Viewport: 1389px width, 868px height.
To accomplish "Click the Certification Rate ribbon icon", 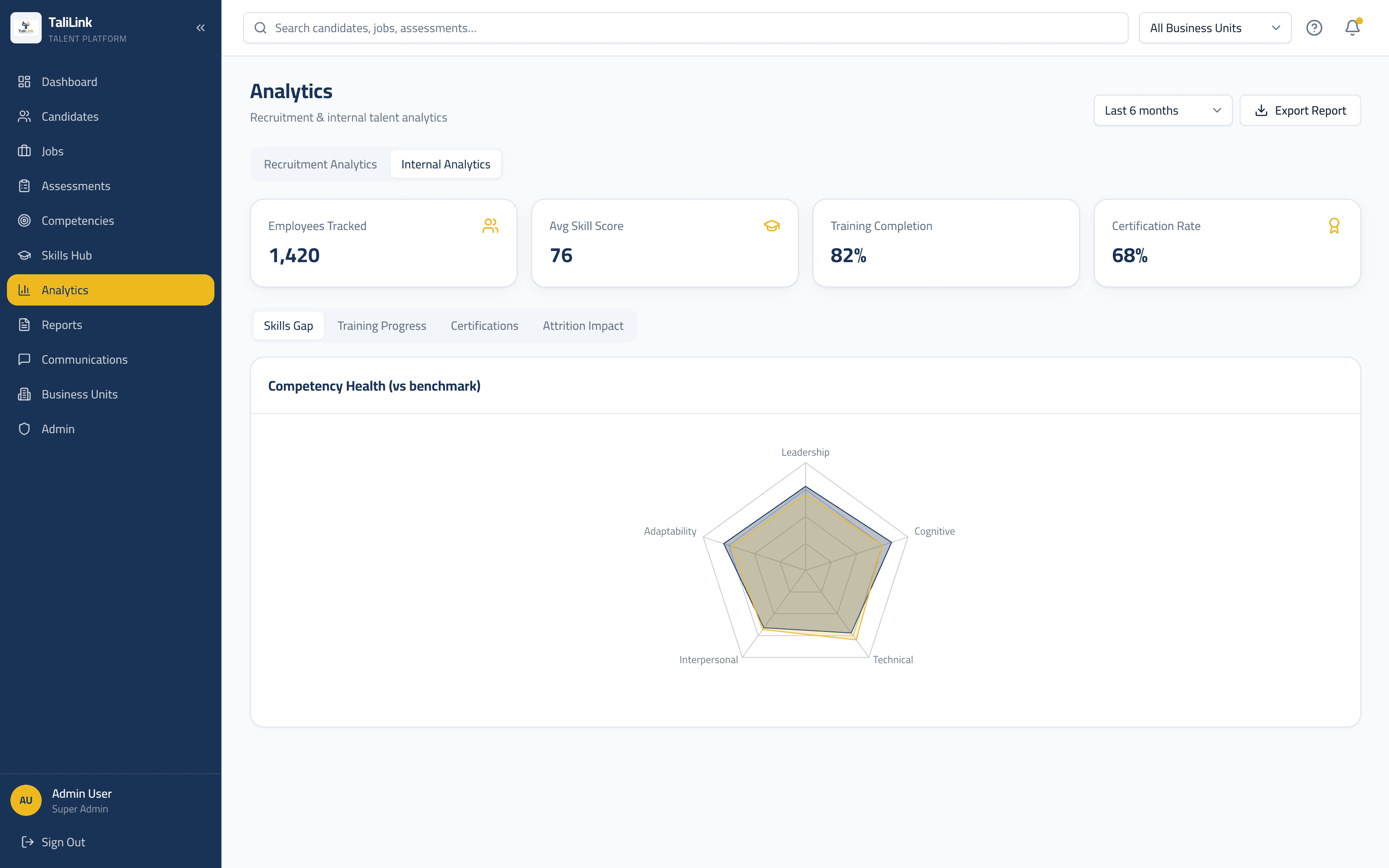I will pyautogui.click(x=1334, y=226).
